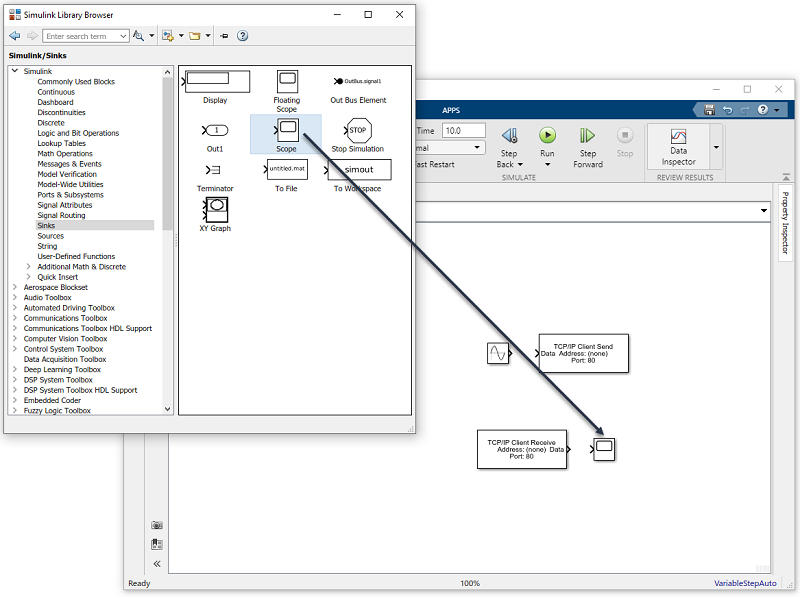The width and height of the screenshot is (800, 597).
Task: Collapse the Simulink tree node
Action: click(14, 71)
